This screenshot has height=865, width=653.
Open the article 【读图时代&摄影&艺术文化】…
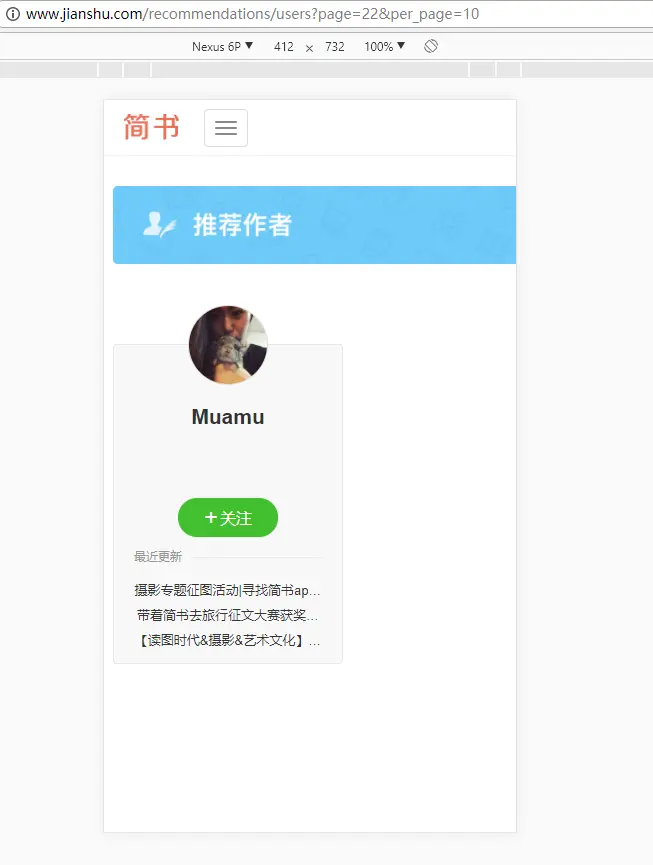point(227,640)
